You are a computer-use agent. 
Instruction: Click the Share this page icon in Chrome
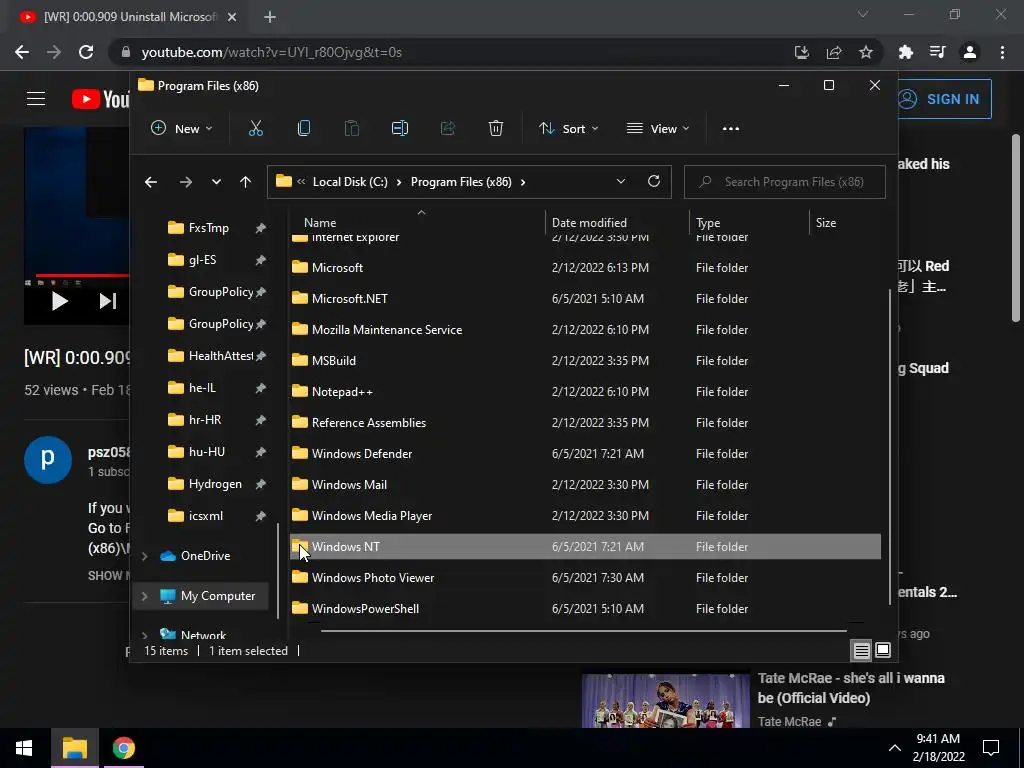[834, 52]
